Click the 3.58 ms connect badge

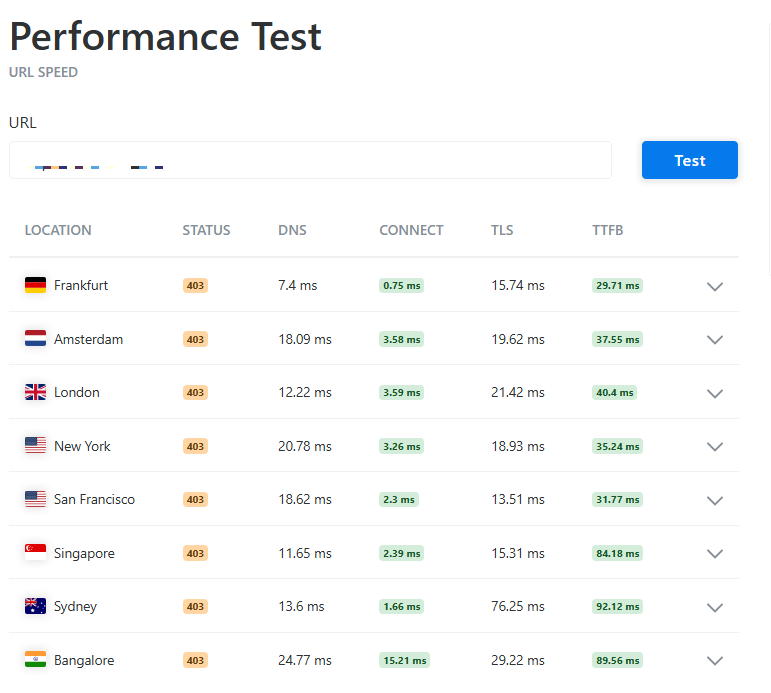tap(401, 339)
